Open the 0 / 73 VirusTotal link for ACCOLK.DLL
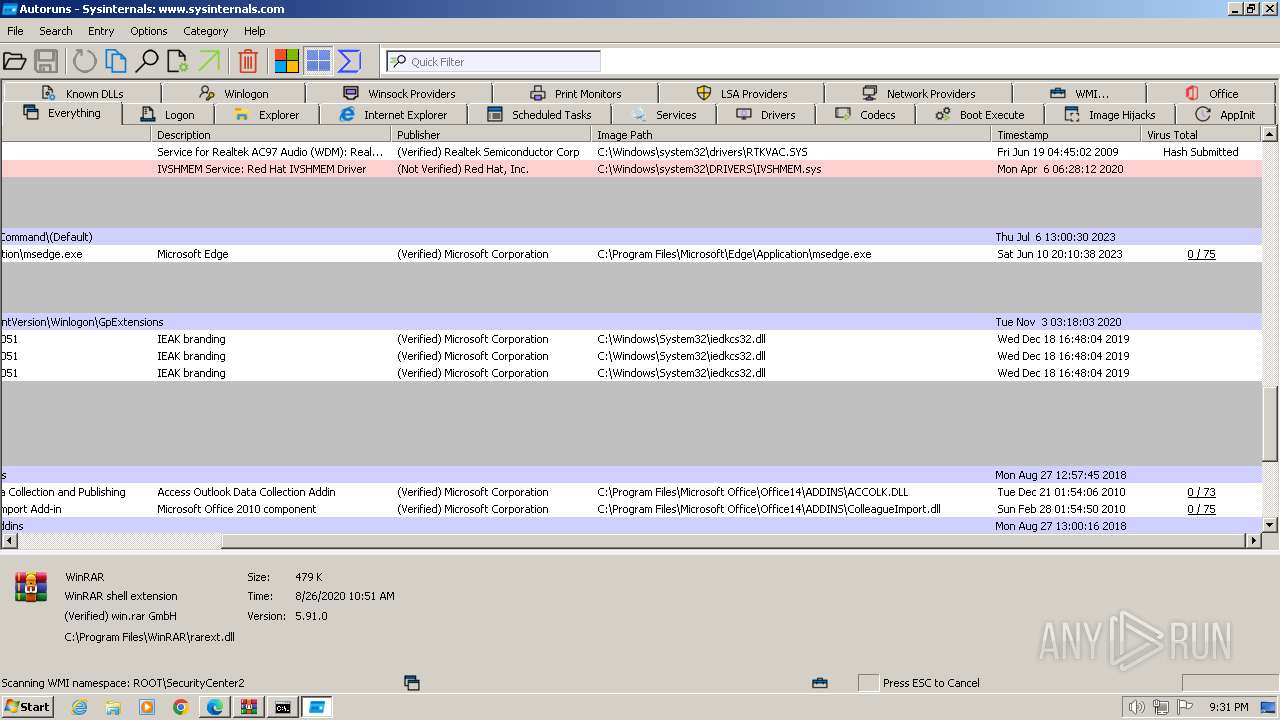Screen dimensions: 1280x720 pyautogui.click(x=1201, y=492)
